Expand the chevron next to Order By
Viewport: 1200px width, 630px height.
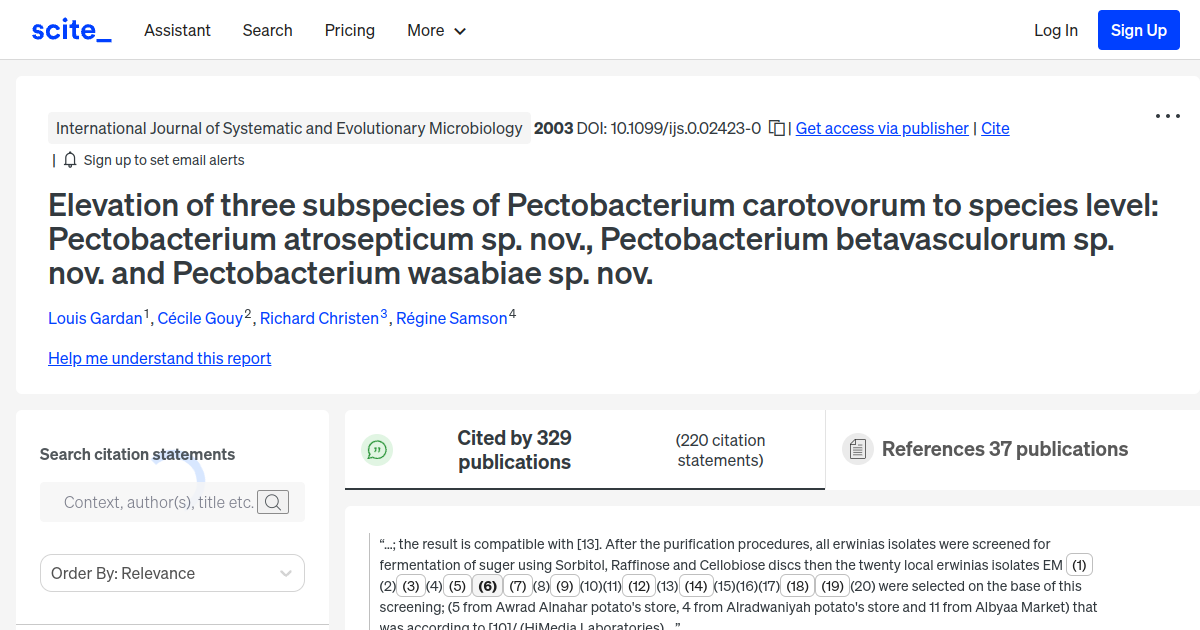tap(285, 573)
